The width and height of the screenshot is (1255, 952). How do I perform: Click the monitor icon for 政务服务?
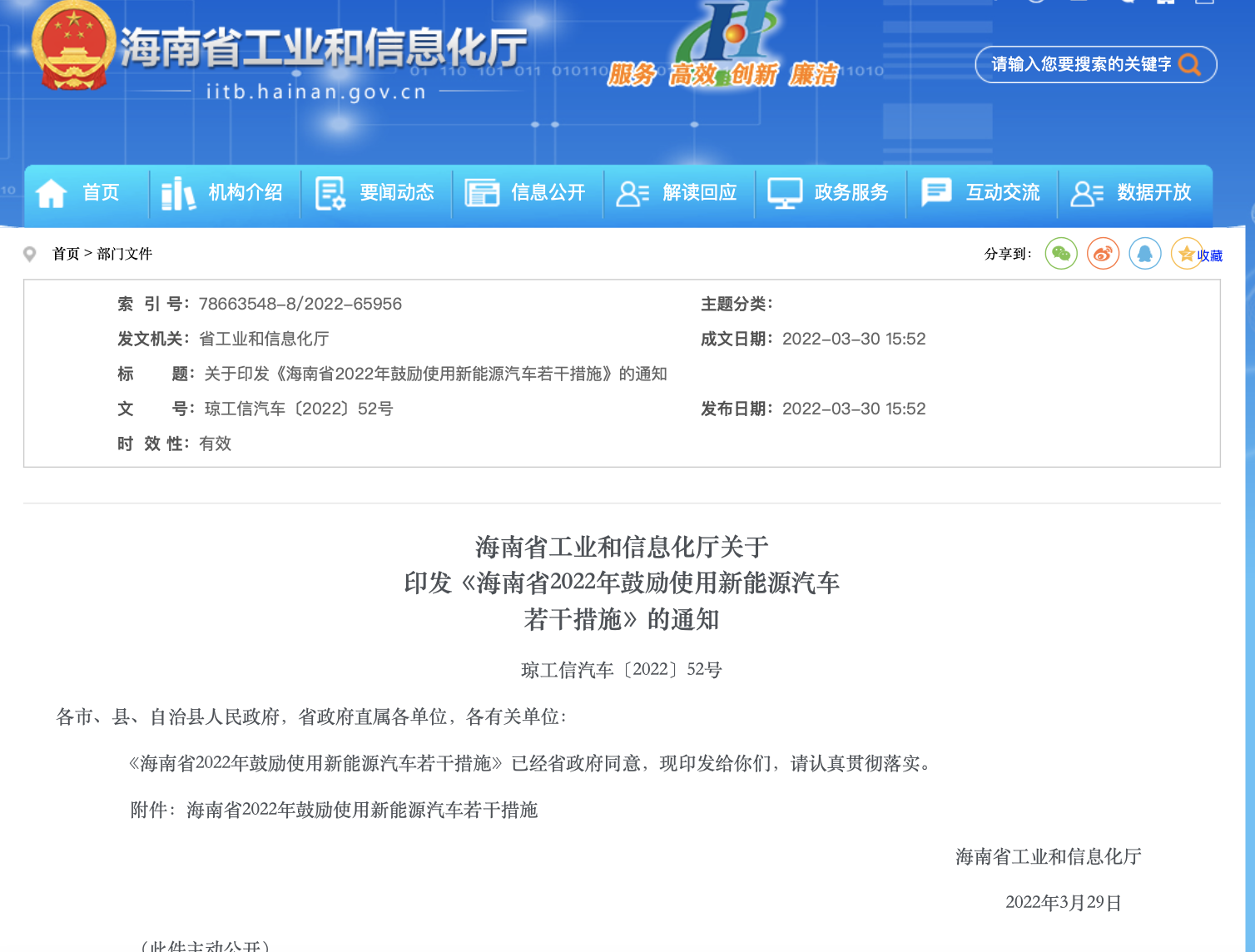pyautogui.click(x=784, y=193)
